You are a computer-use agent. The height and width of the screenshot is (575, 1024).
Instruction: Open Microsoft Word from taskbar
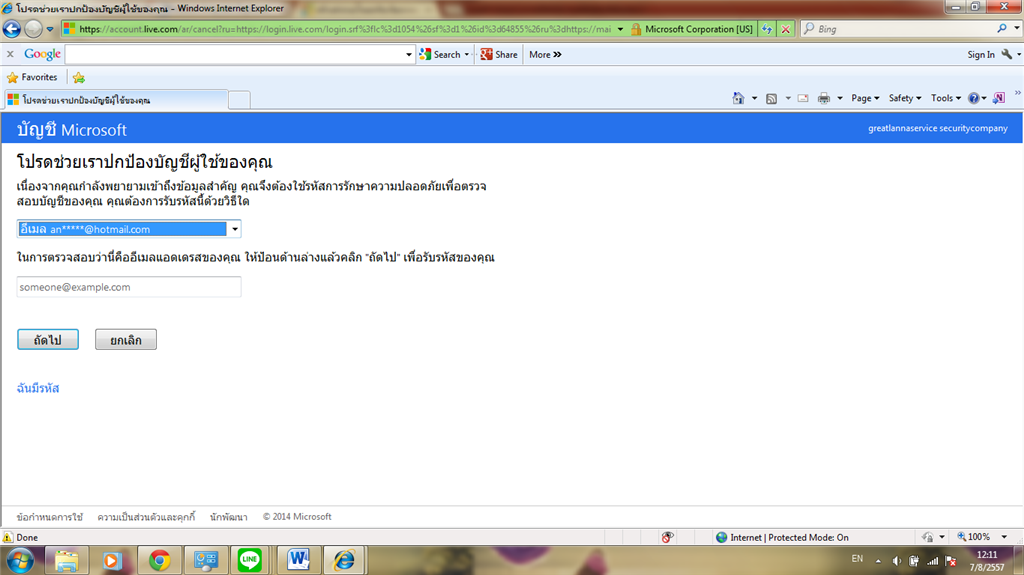tap(298, 560)
